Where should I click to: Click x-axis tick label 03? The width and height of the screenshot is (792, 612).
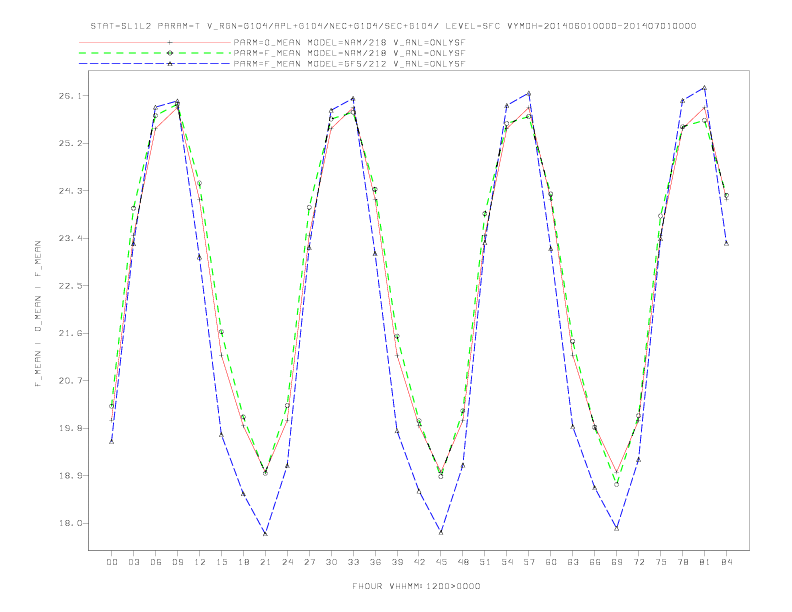pyautogui.click(x=133, y=562)
